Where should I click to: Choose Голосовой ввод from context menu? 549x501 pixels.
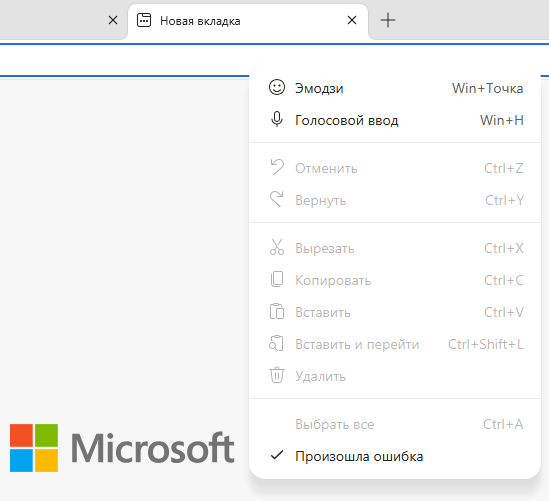pyautogui.click(x=395, y=120)
